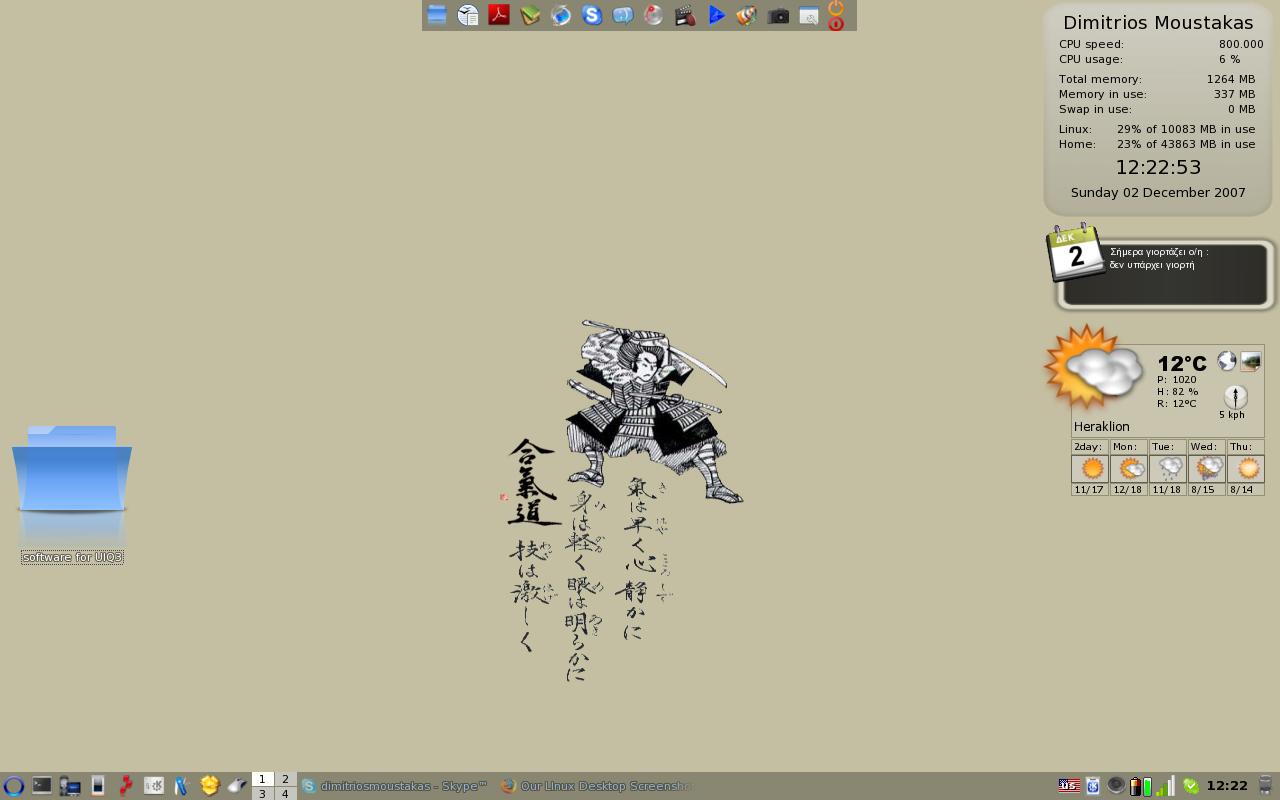Start Skype from the top dock
The width and height of the screenshot is (1280, 800).
[592, 15]
